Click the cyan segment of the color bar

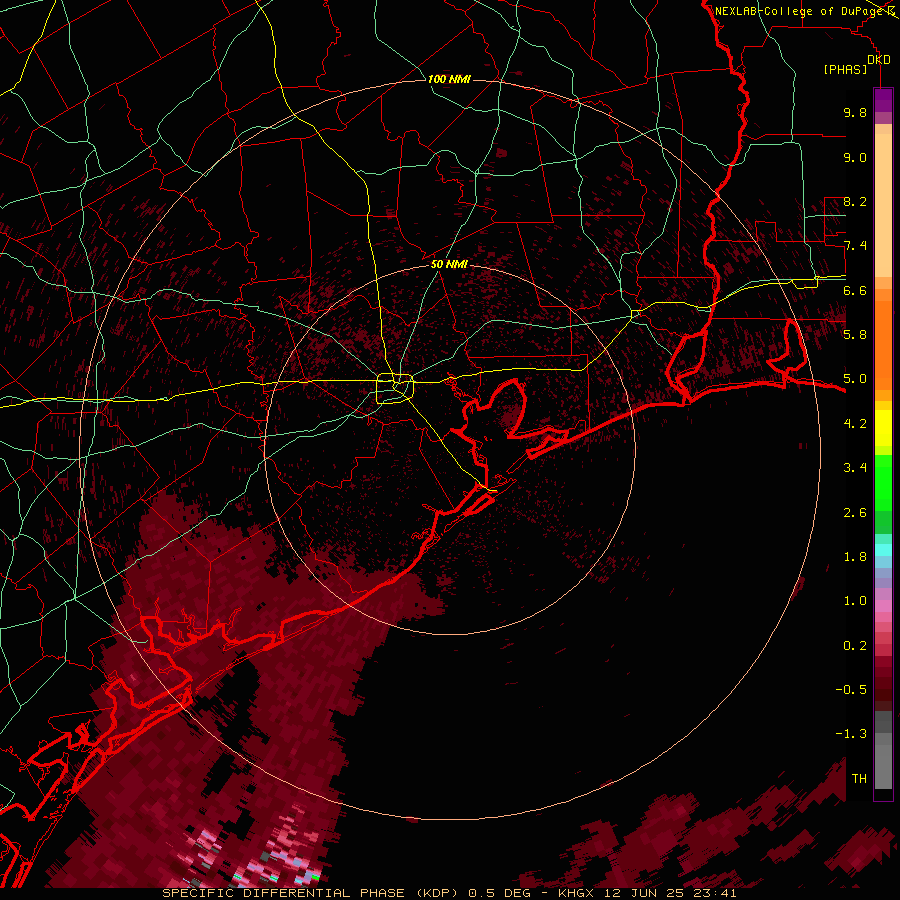click(x=883, y=549)
